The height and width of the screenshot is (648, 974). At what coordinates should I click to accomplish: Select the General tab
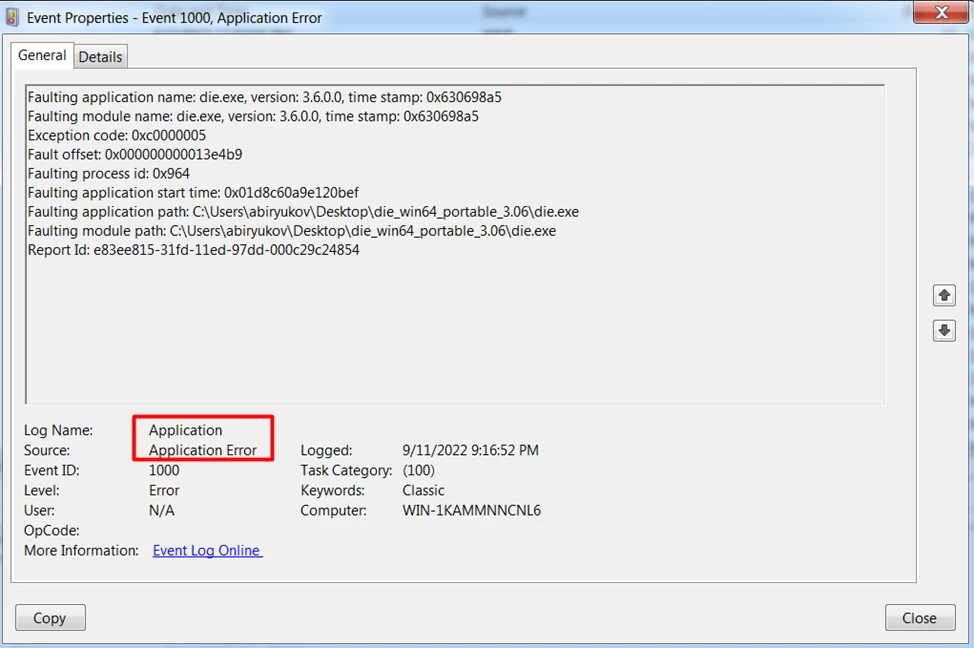click(42, 55)
